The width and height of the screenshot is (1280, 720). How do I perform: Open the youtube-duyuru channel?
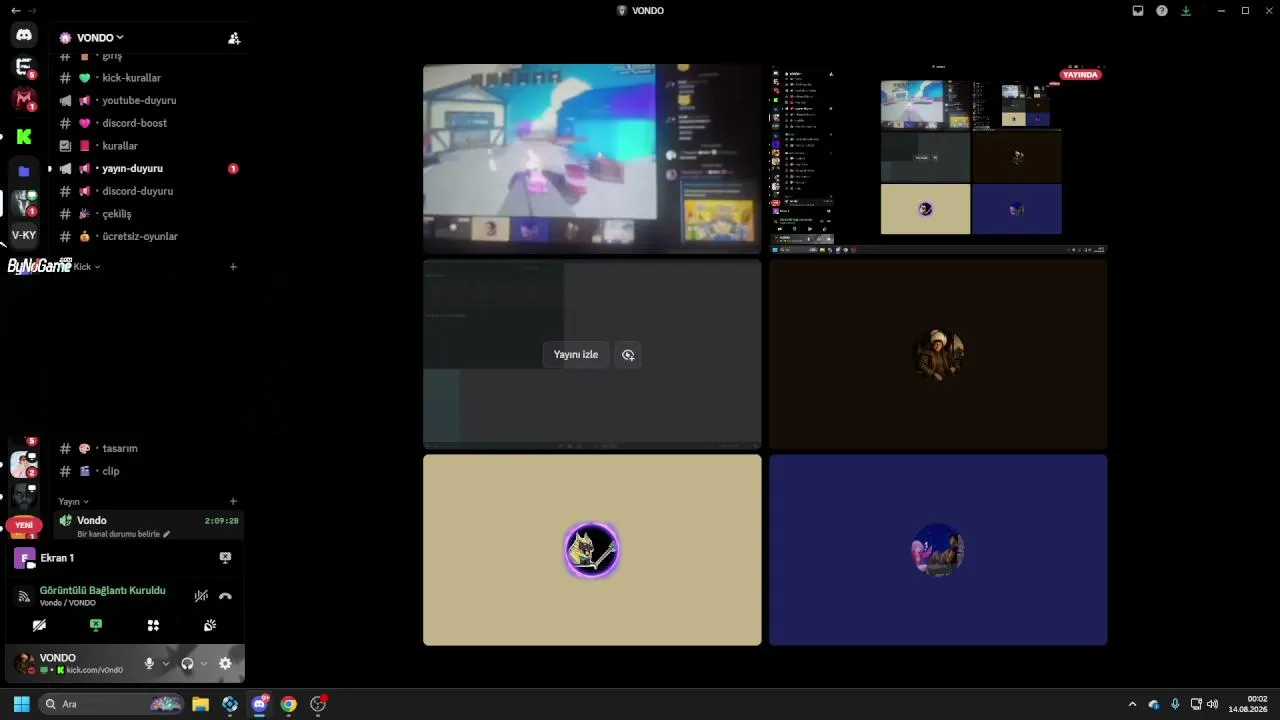(147, 101)
